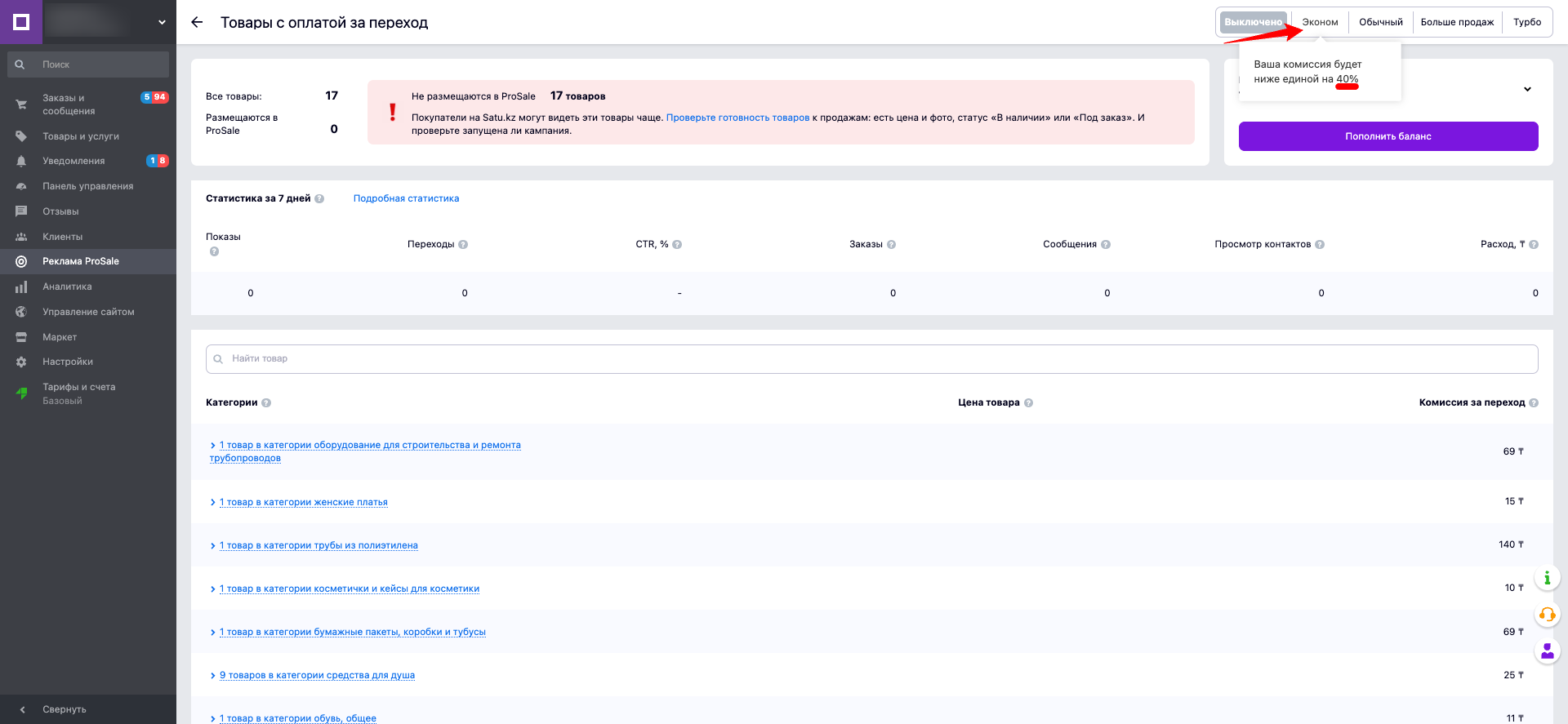Viewport: 1568px width, 724px height.
Task: Click the purple square logo icon
Action: [x=22, y=22]
